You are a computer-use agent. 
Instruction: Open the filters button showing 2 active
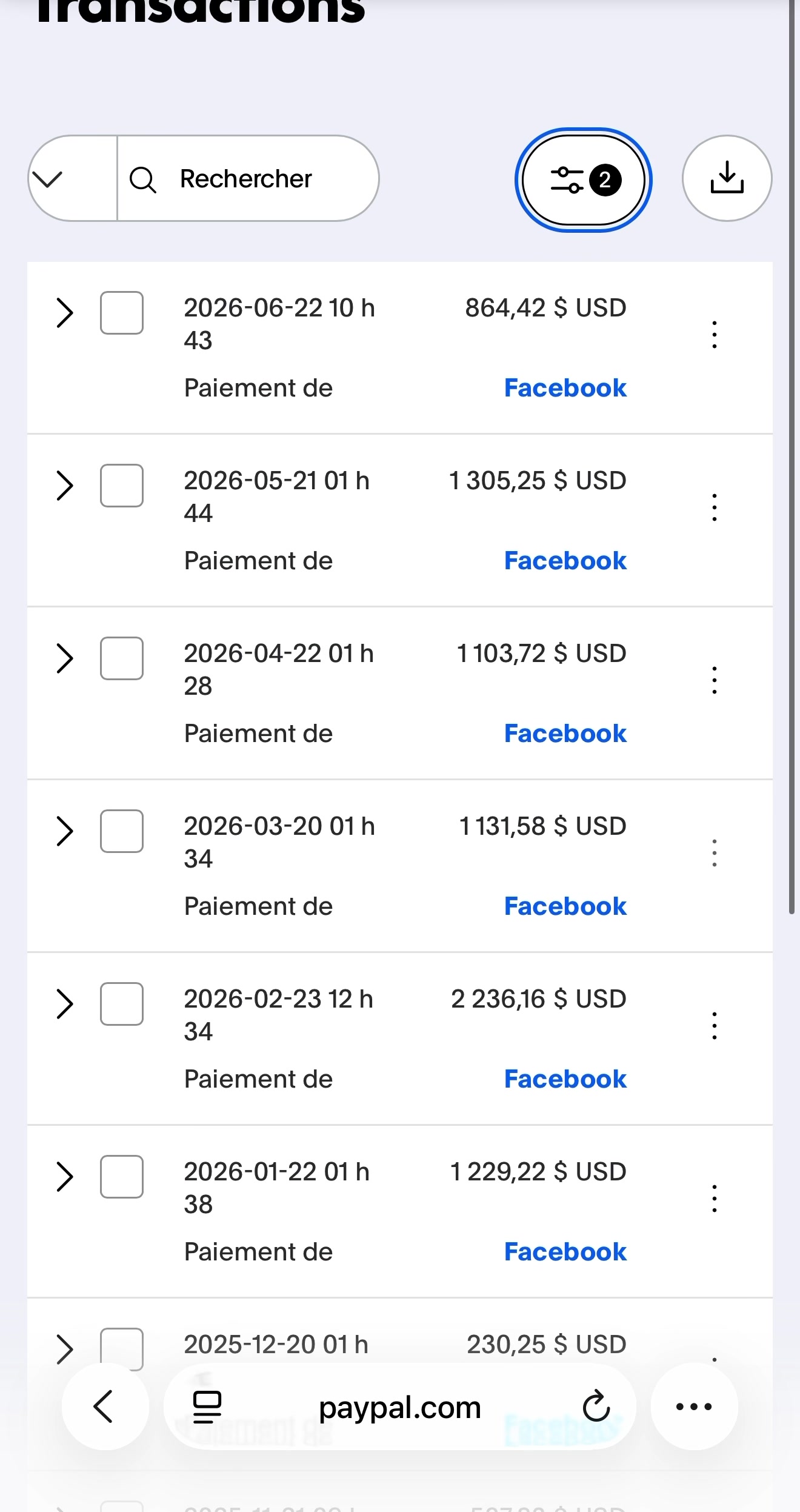(x=584, y=179)
